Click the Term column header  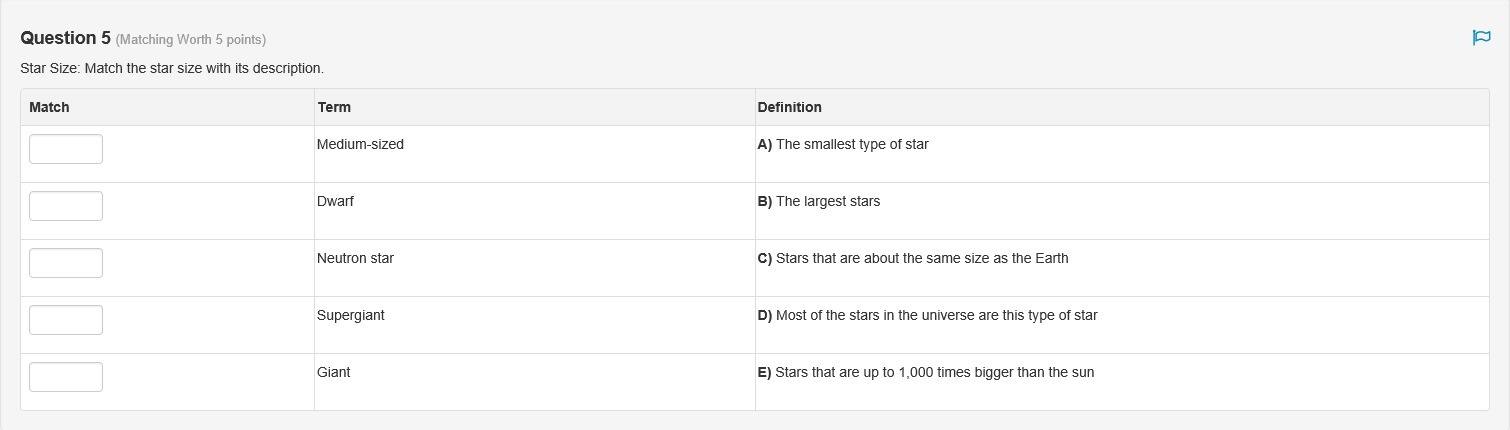click(334, 107)
